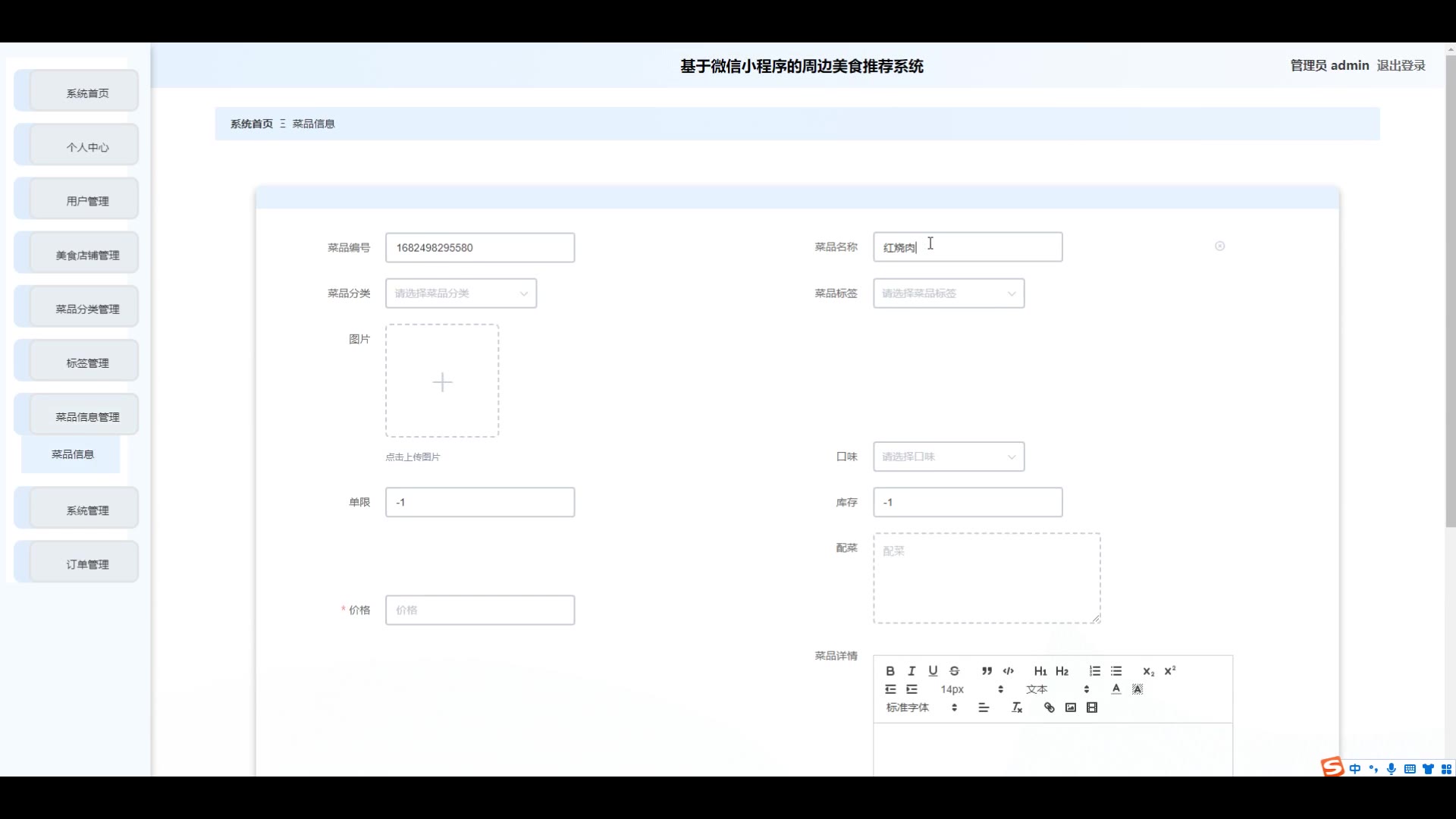Toggle italic formatting in editor
Screen dimensions: 1456x819
coord(912,671)
